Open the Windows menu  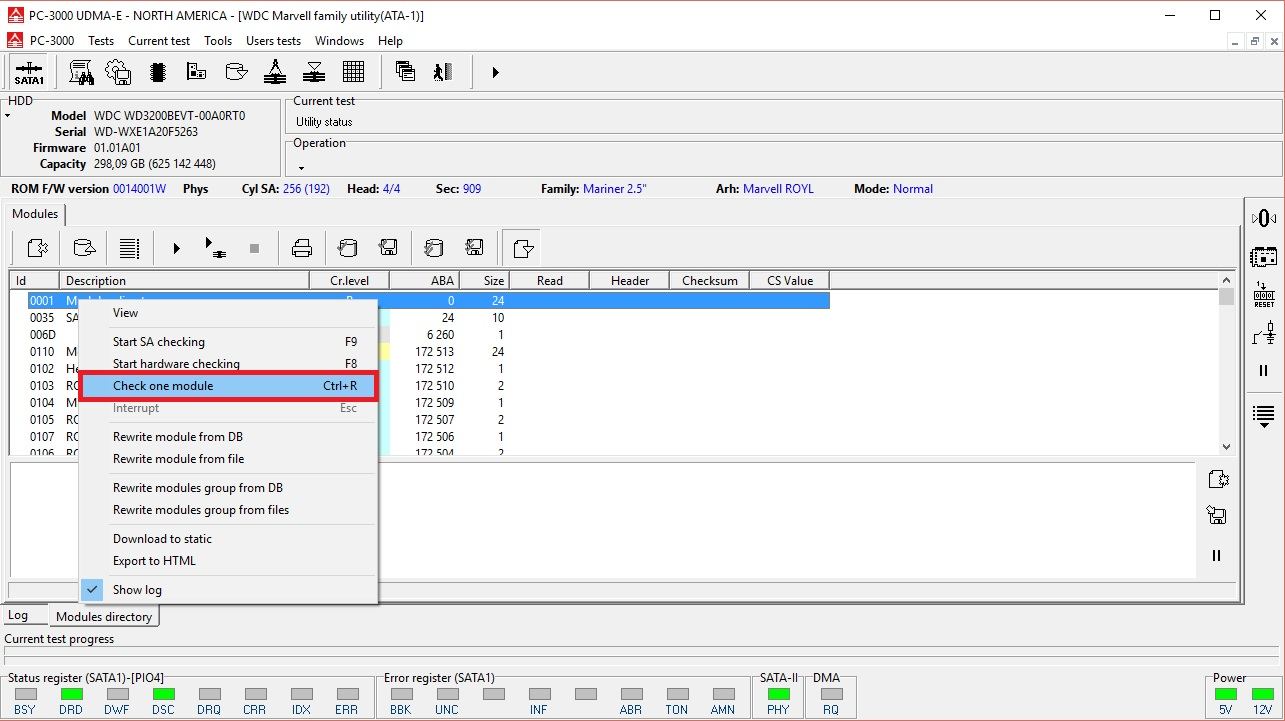[339, 41]
